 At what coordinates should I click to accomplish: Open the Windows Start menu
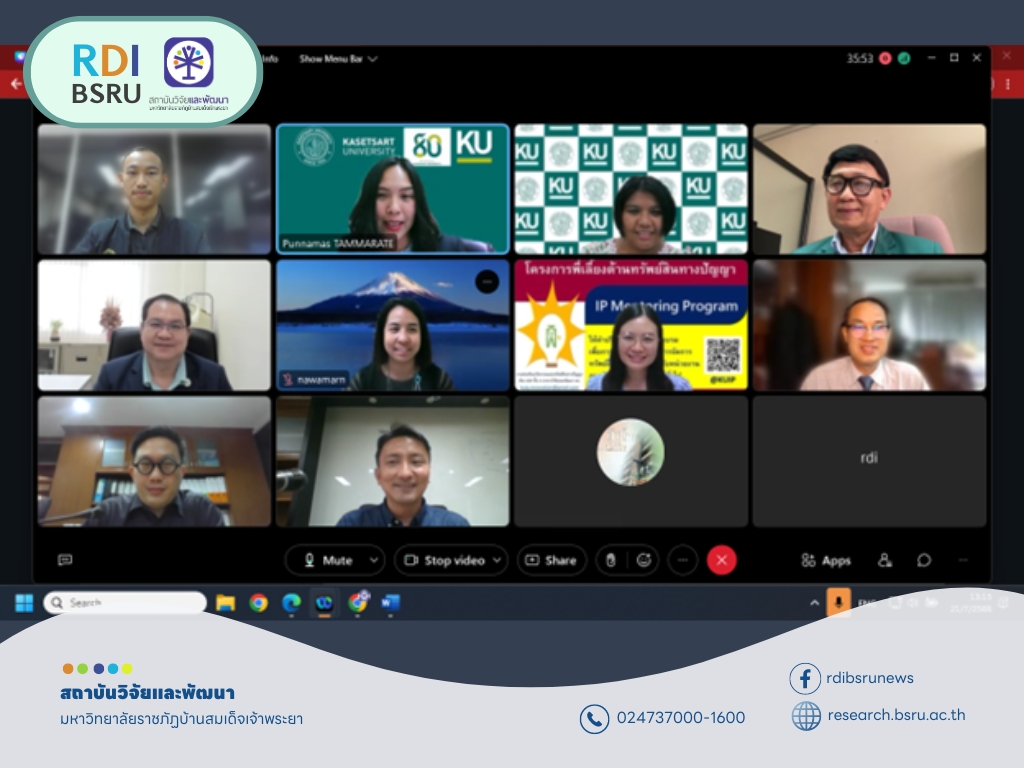[24, 602]
